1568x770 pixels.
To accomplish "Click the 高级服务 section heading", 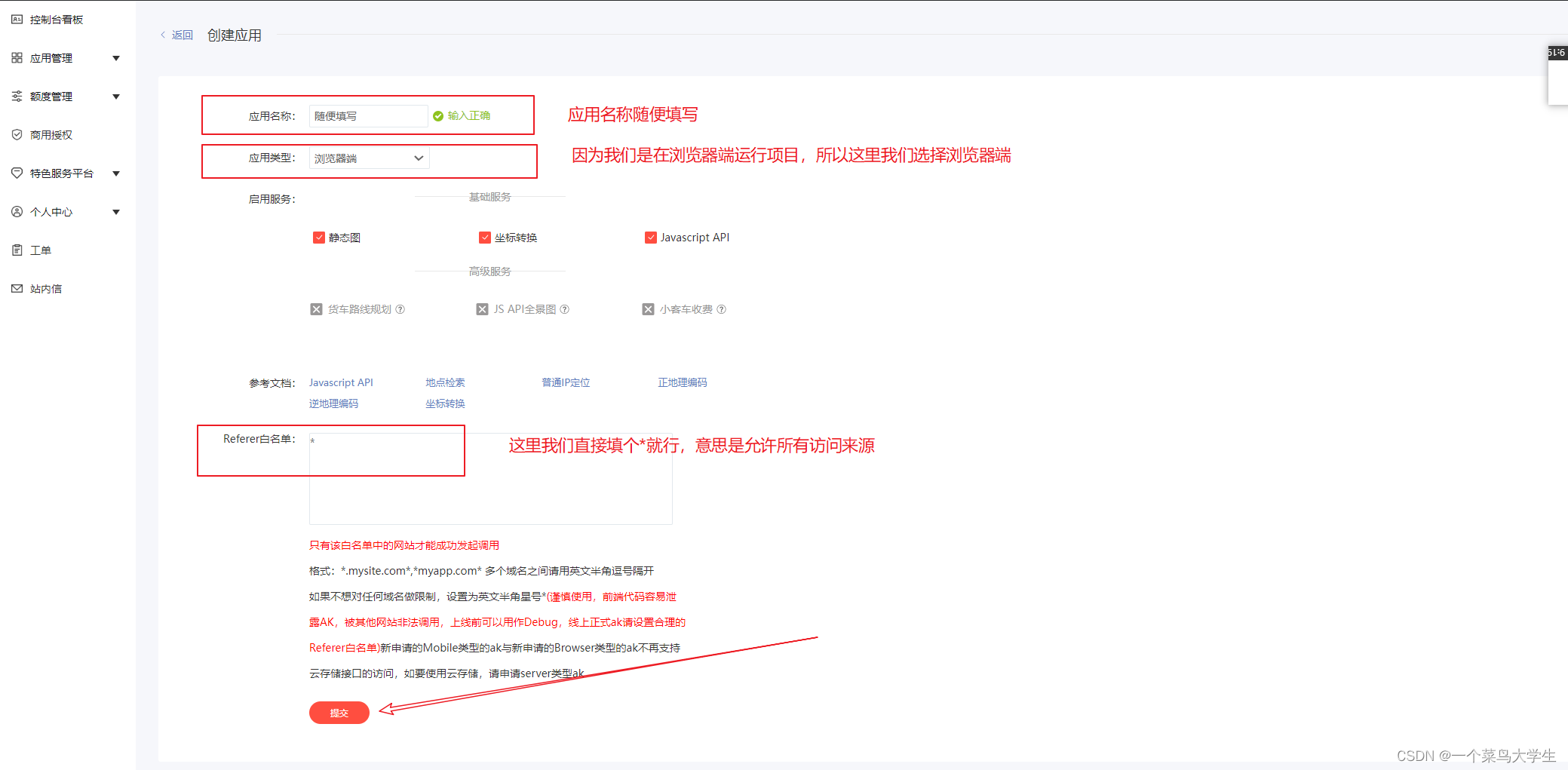I will coord(490,271).
